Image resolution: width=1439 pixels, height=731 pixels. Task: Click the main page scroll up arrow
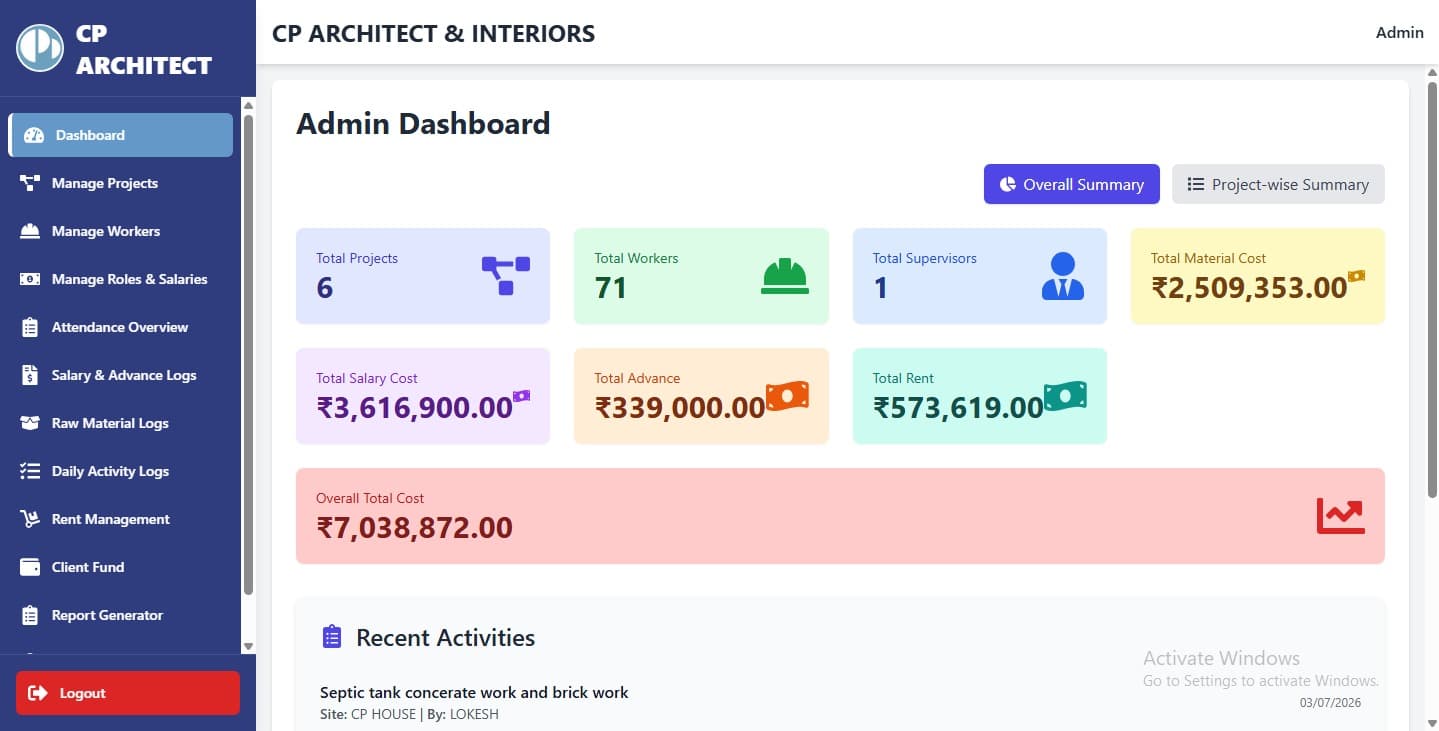click(x=1432, y=73)
